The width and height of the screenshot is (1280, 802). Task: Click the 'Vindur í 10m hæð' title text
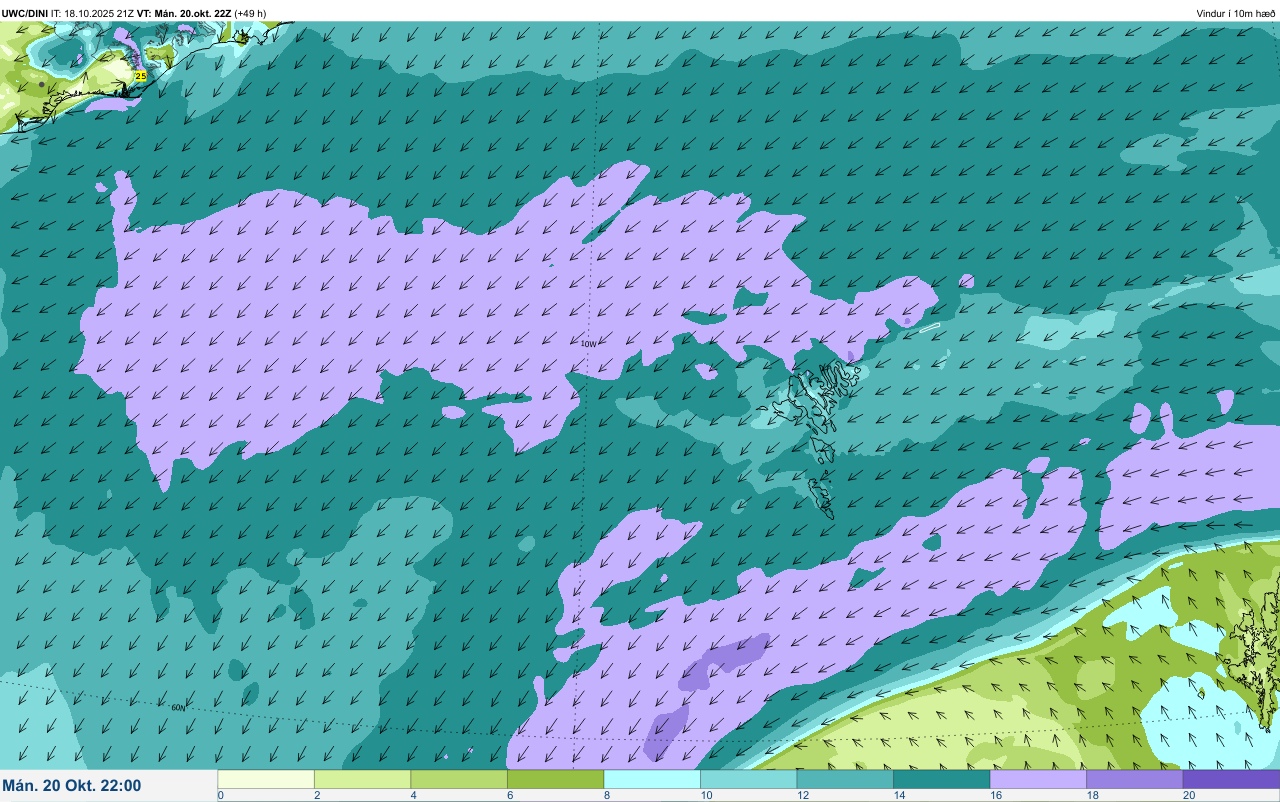[1236, 14]
